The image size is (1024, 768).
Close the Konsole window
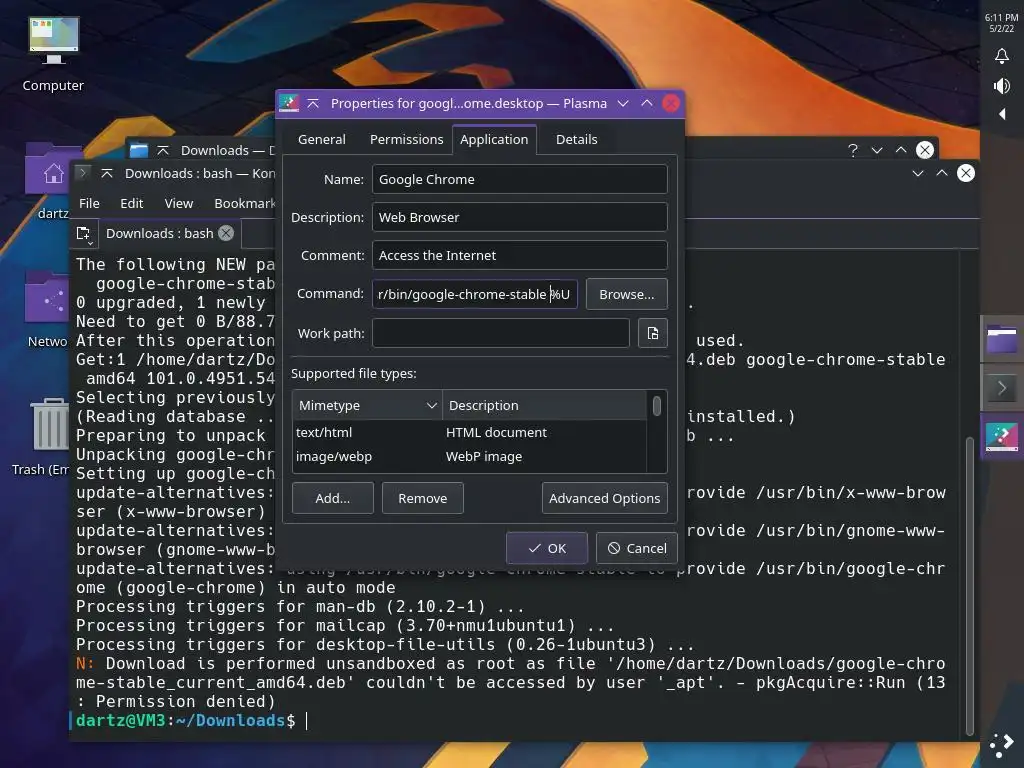966,173
